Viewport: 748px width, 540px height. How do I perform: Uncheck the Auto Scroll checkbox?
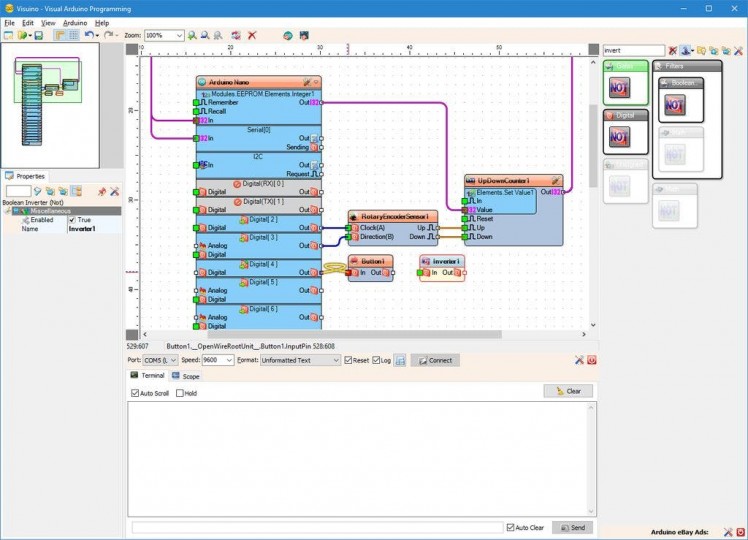136,393
